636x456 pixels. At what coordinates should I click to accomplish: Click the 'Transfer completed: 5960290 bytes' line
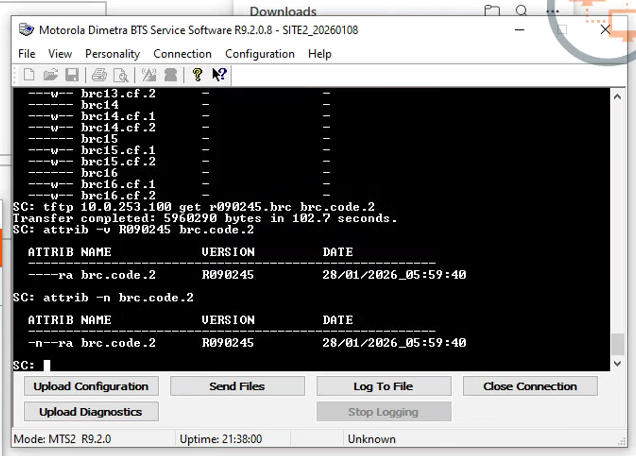coord(205,218)
